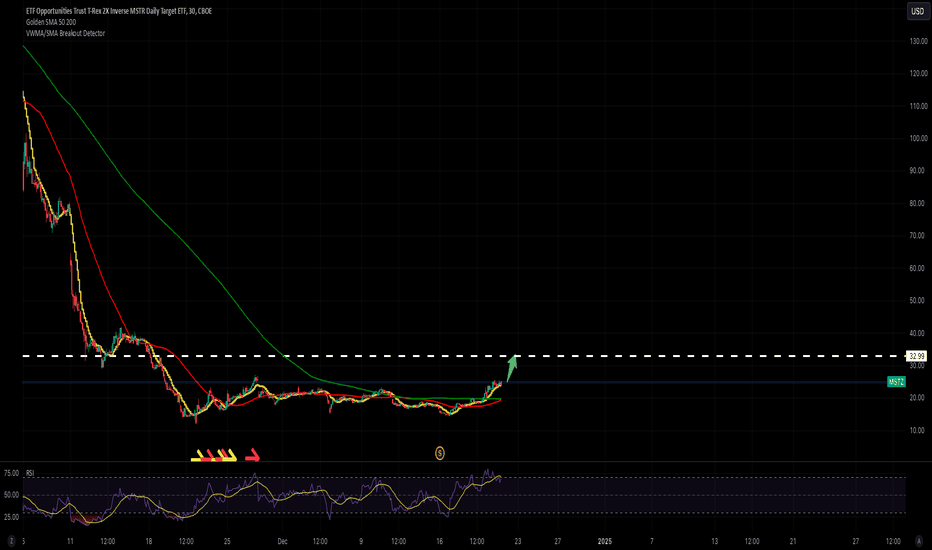932x550 pixels.
Task: Click the 40.00 price axis label
Action: coord(918,333)
